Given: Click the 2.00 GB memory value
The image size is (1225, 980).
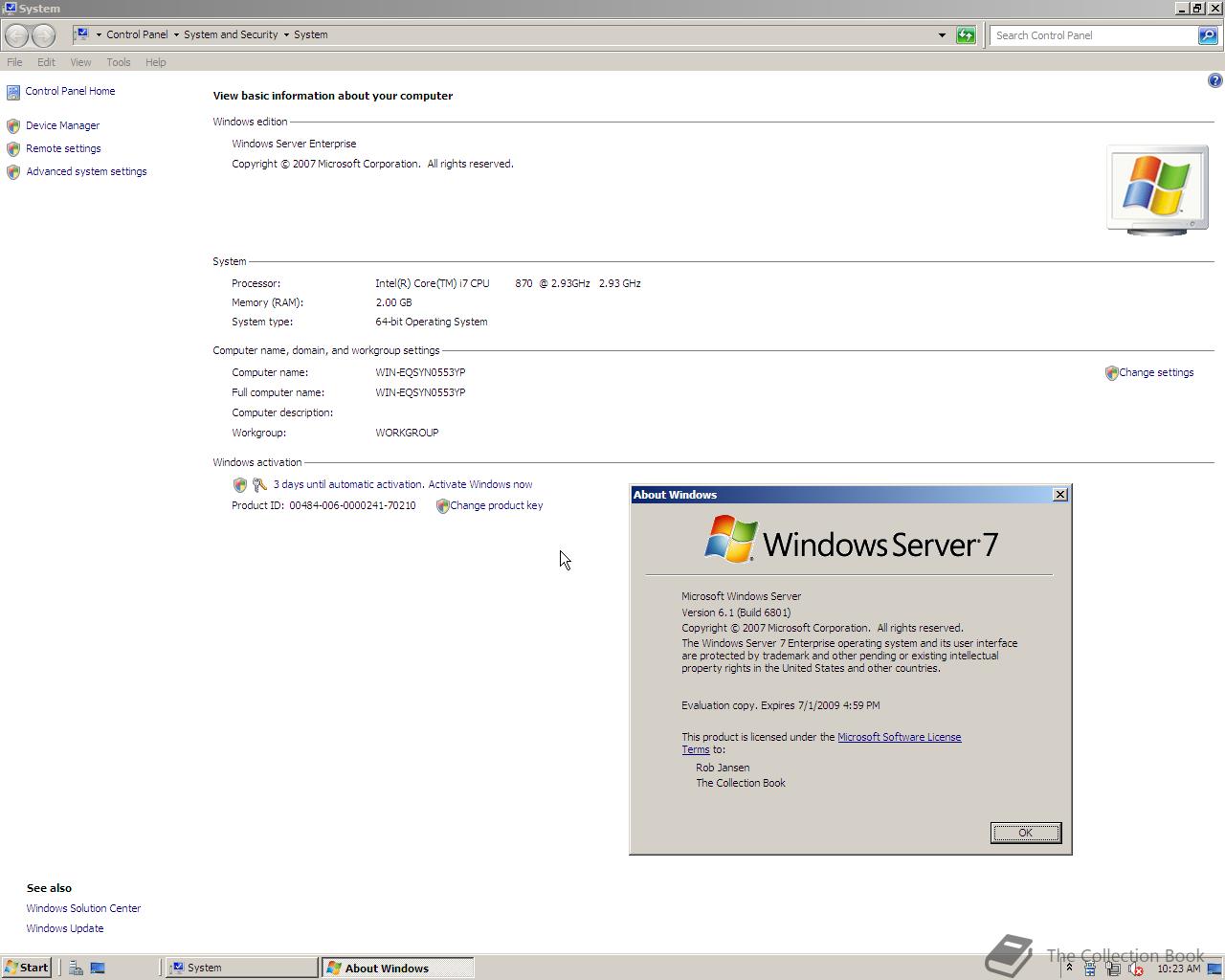Looking at the screenshot, I should pyautogui.click(x=393, y=302).
